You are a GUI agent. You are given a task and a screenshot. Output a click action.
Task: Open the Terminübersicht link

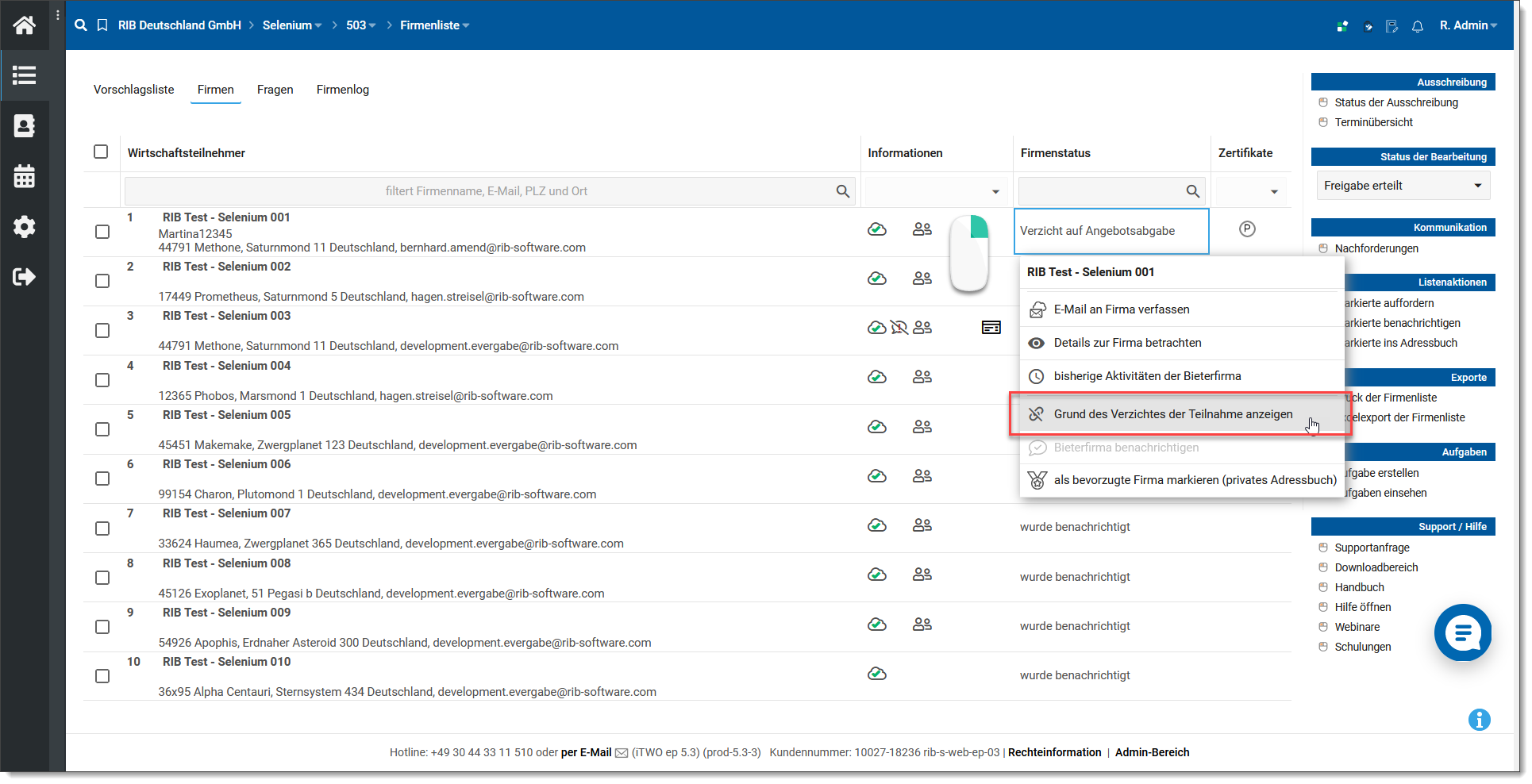tap(1373, 122)
